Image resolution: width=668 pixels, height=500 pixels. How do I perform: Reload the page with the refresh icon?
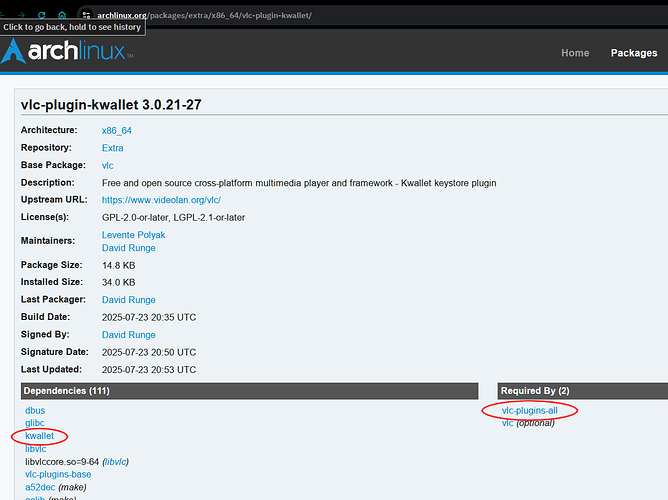(x=42, y=16)
